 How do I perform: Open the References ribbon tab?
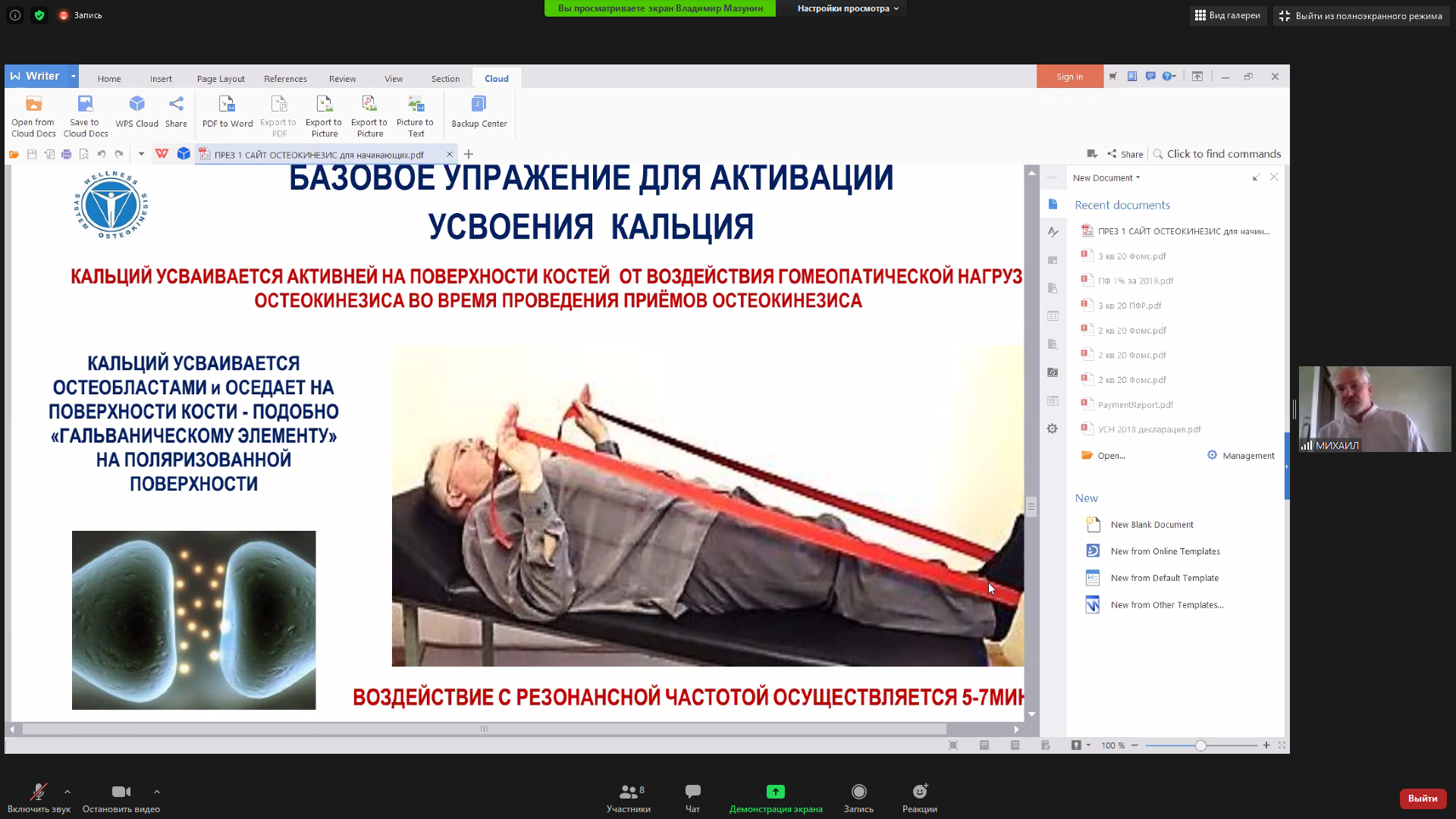tap(285, 79)
